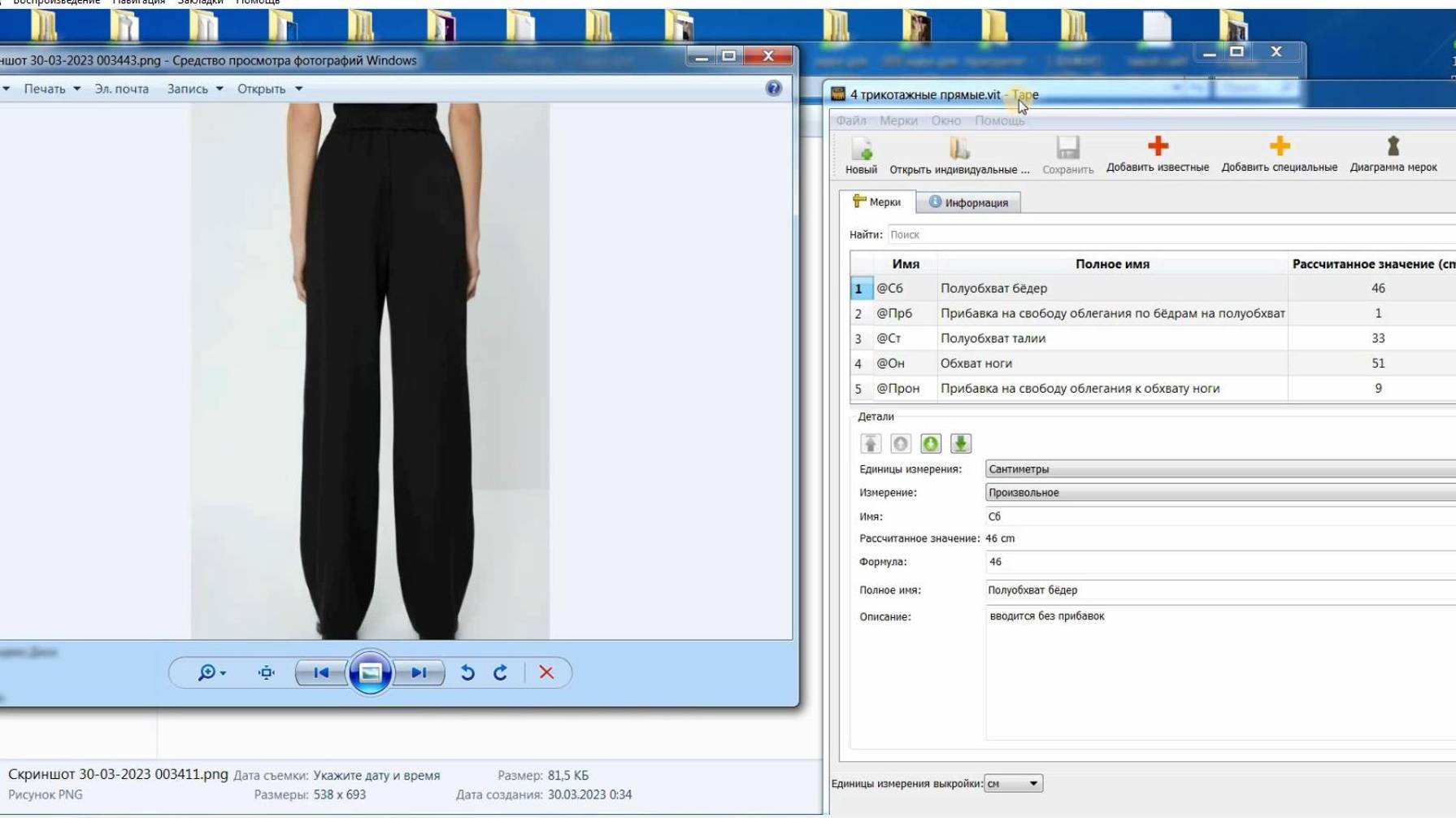Open individual measurements file icon
The height and width of the screenshot is (818, 1456).
[x=959, y=149]
